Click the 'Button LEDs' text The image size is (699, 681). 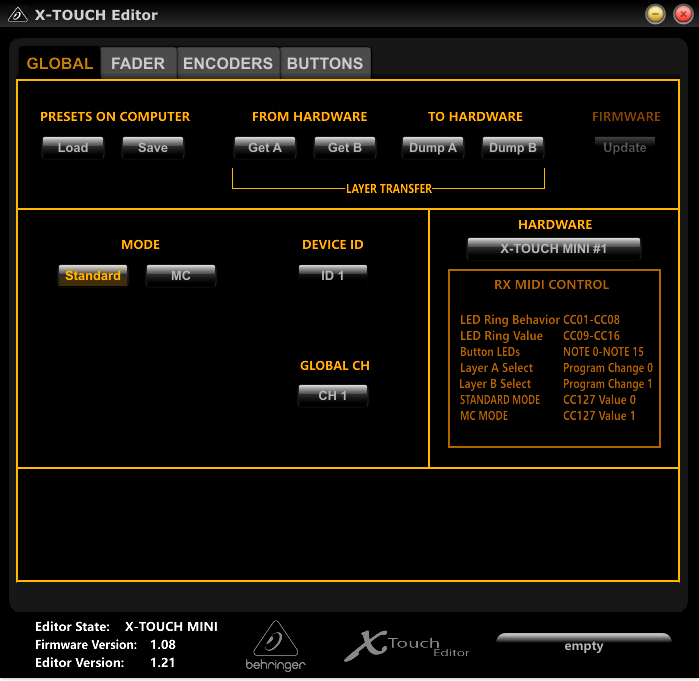coord(490,352)
